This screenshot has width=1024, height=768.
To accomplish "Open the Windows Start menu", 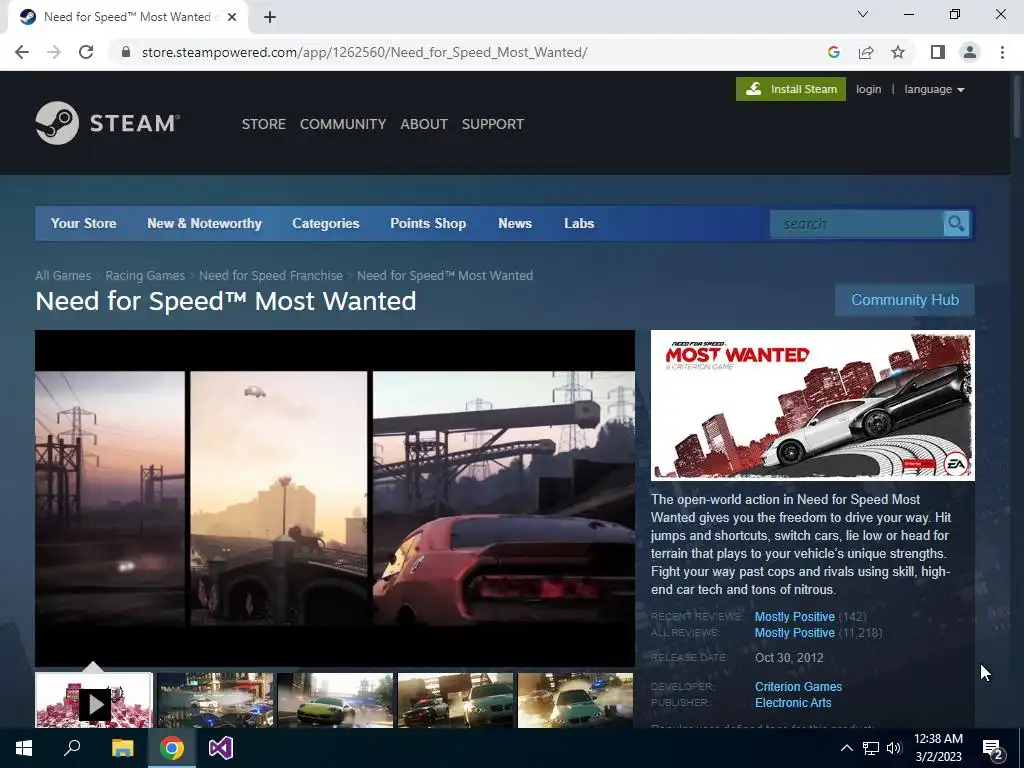I will pyautogui.click(x=24, y=748).
